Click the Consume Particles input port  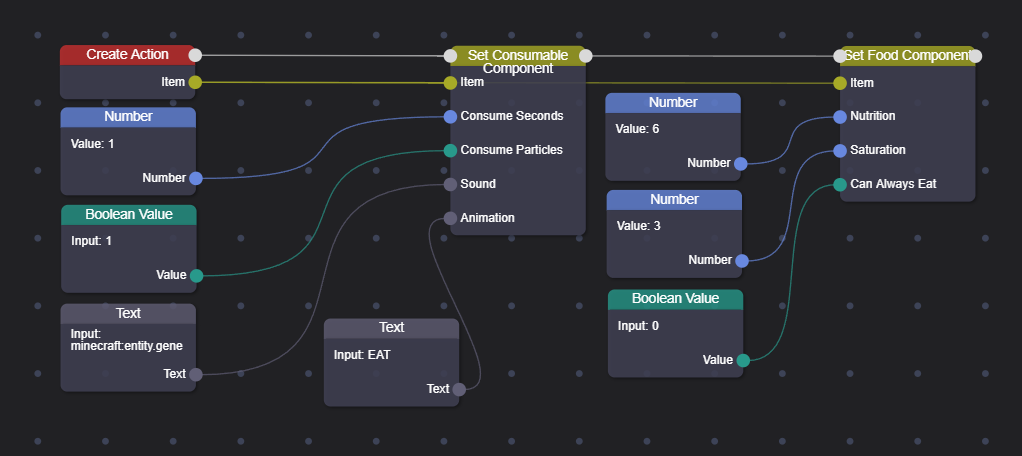point(450,151)
